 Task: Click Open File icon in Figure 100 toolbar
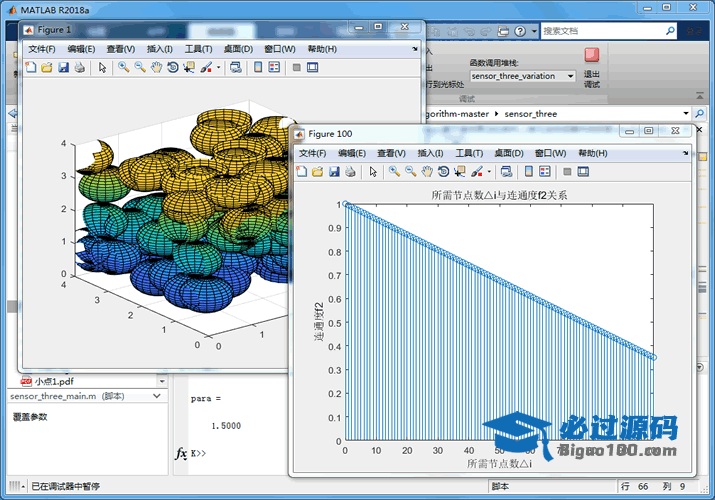[317, 172]
